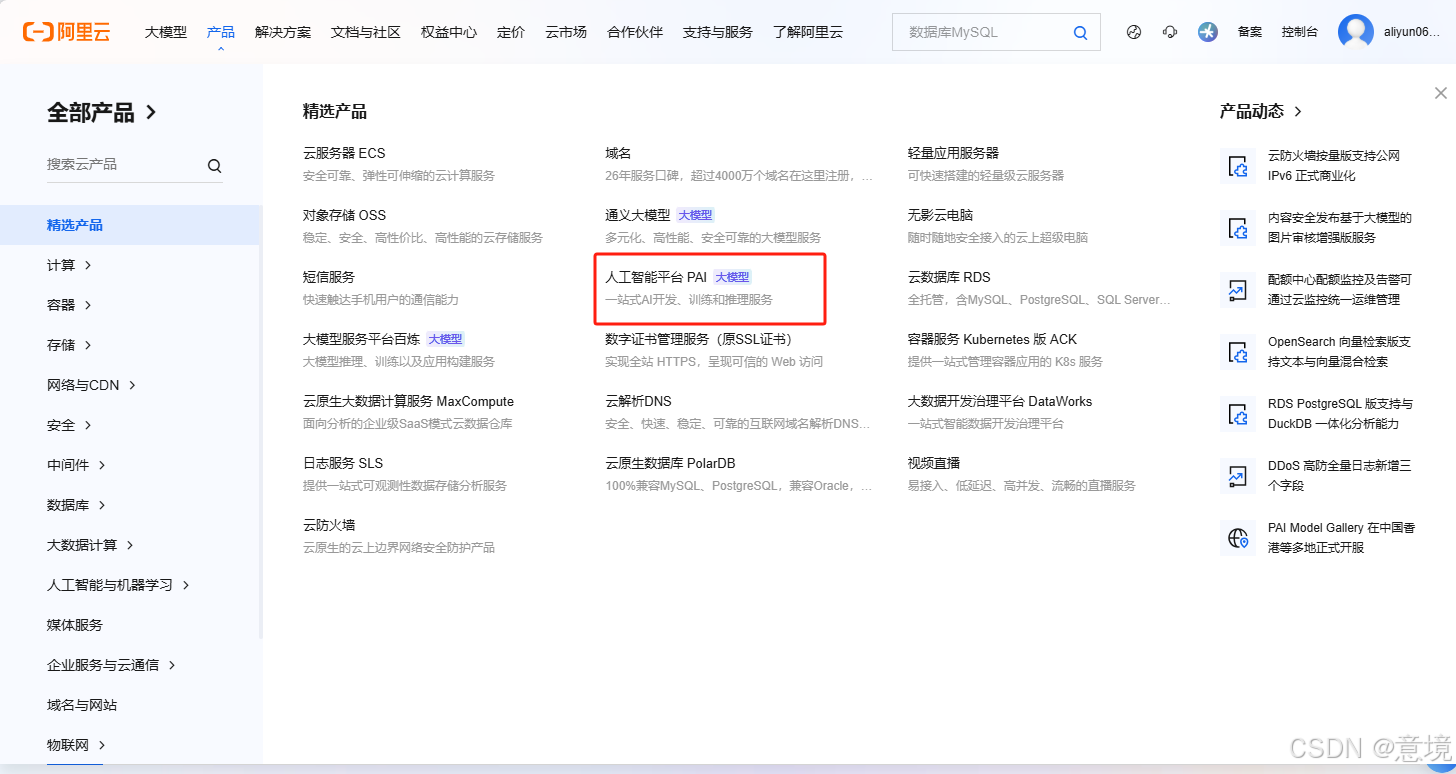Open the 解决方案 top menu
Screen dimensions: 1456x774
(x=283, y=32)
